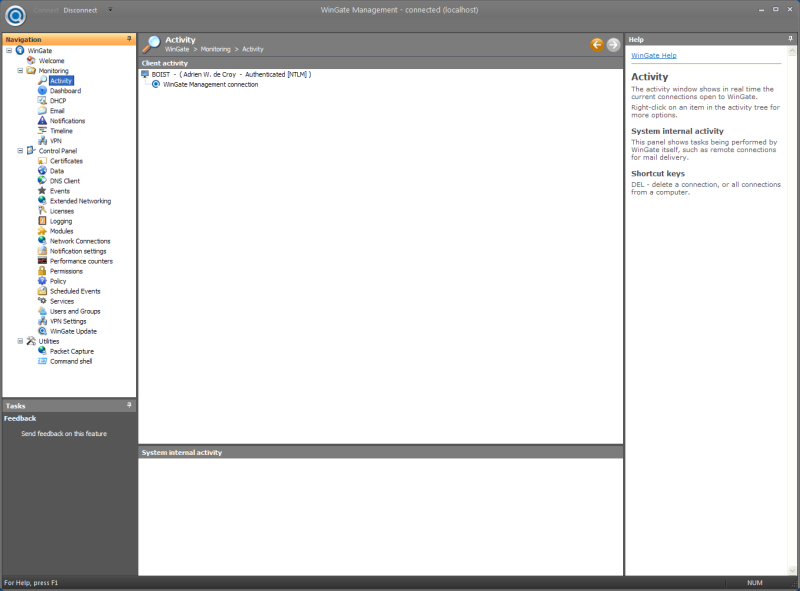The image size is (800, 591).
Task: Open the Packet Capture icon under Utilities
Action: [42, 351]
